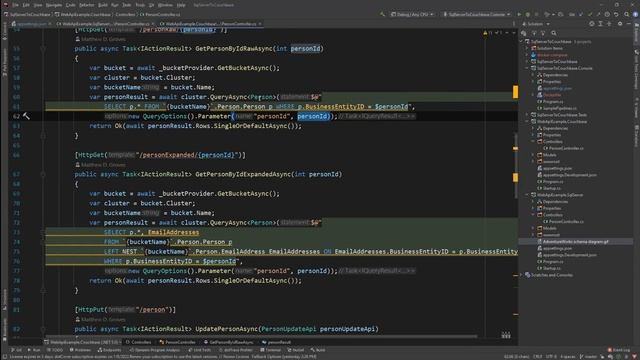
Task: Open the View menu
Action: click(38, 5)
